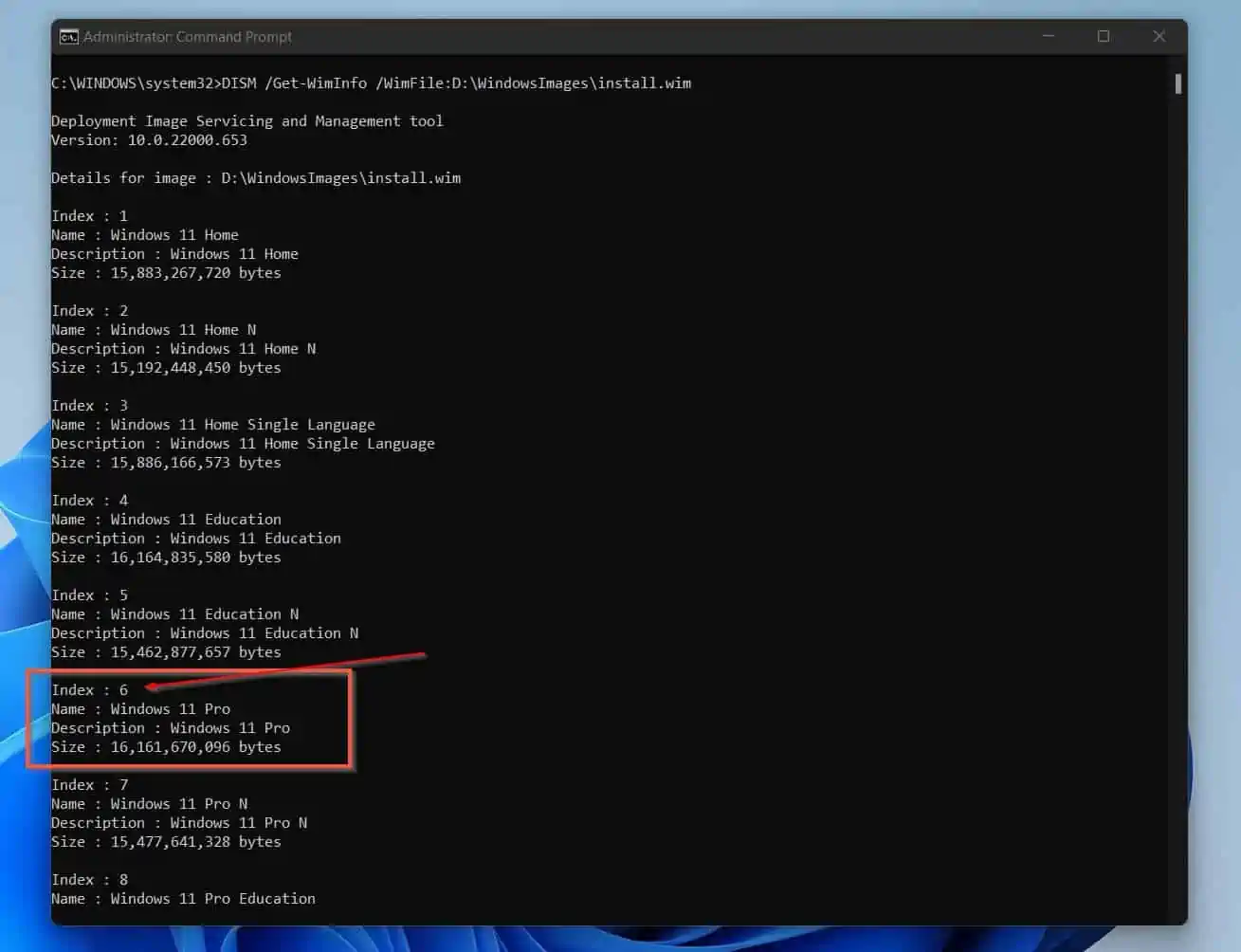This screenshot has width=1241, height=952.
Task: Click "Name : Windows 11 Home Single Language"
Action: (213, 425)
